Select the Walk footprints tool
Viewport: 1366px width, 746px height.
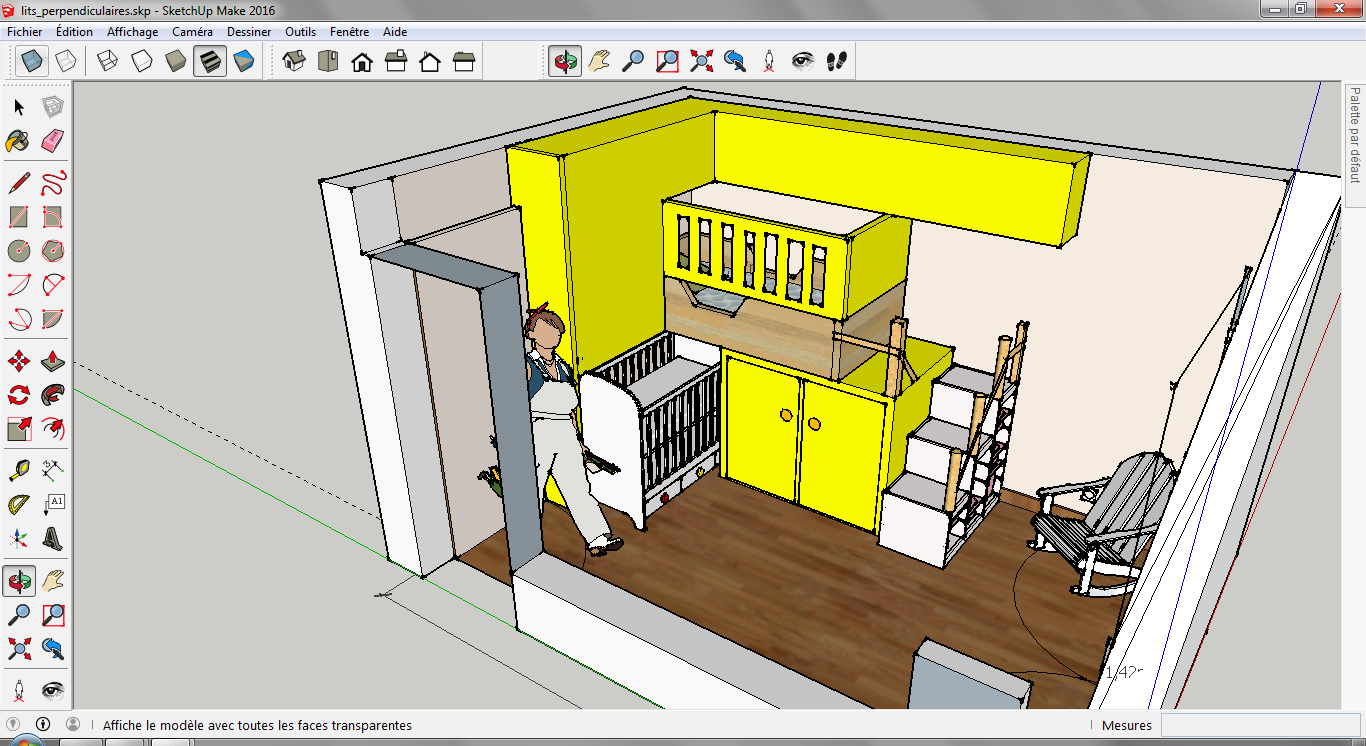(837, 62)
